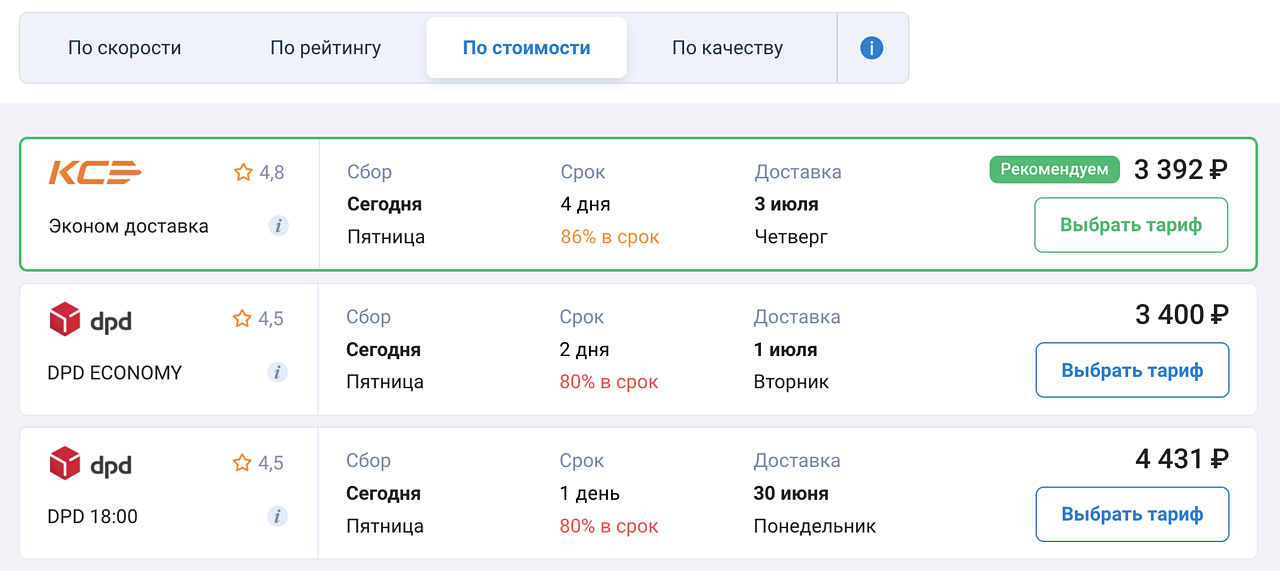The height and width of the screenshot is (571, 1280).
Task: Click the 86% в срок indicator
Action: tap(609, 237)
